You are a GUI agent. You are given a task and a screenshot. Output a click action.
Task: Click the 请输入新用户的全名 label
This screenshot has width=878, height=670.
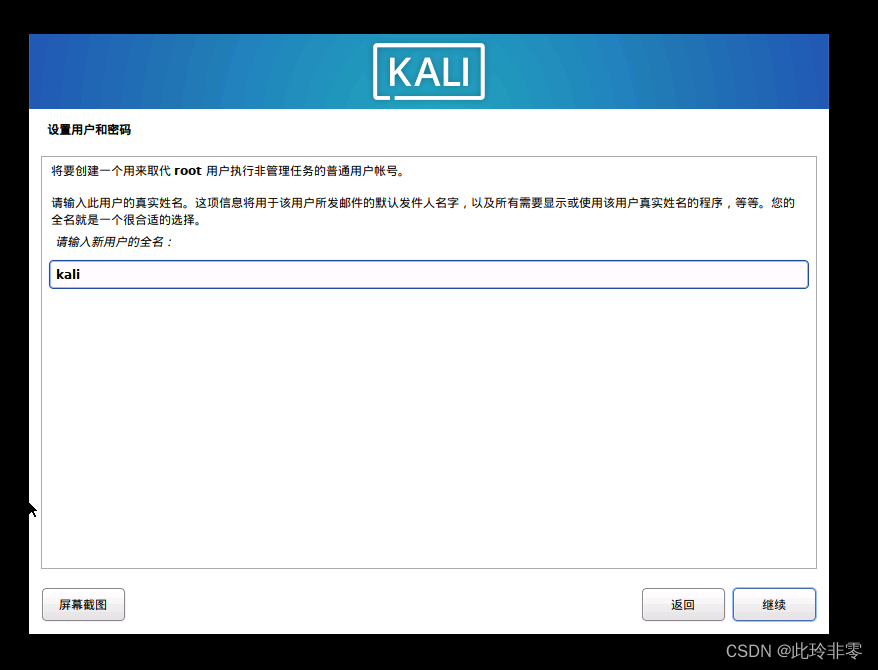(x=114, y=242)
